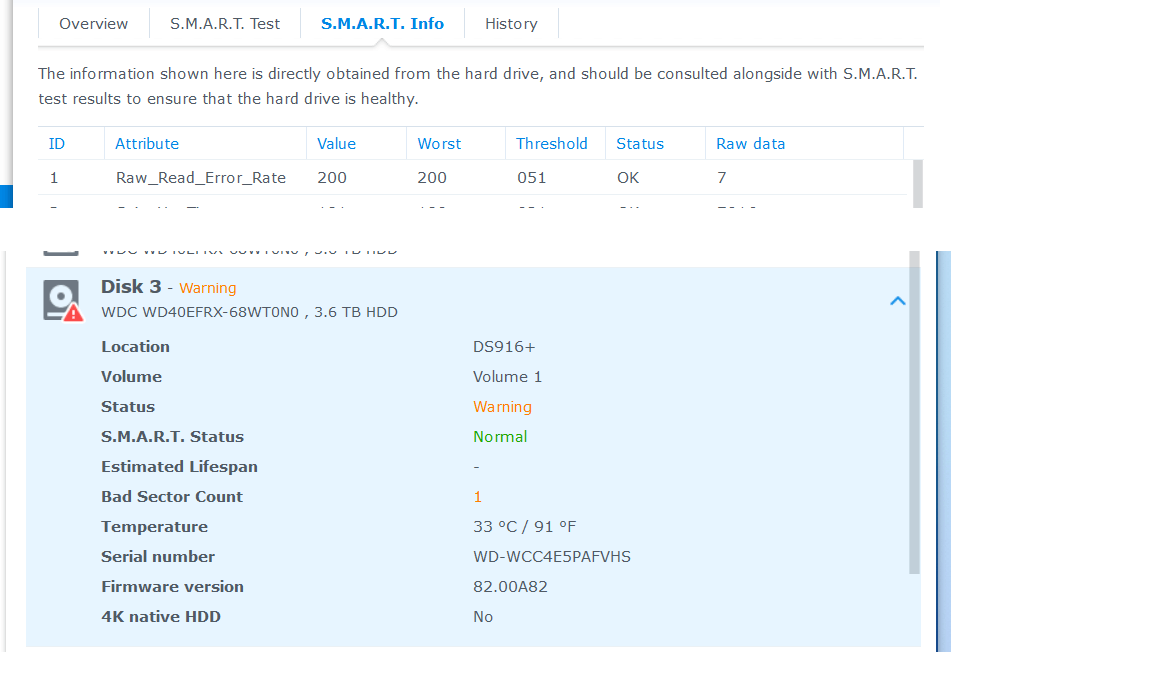Click the Estimated Lifespan label

click(179, 467)
